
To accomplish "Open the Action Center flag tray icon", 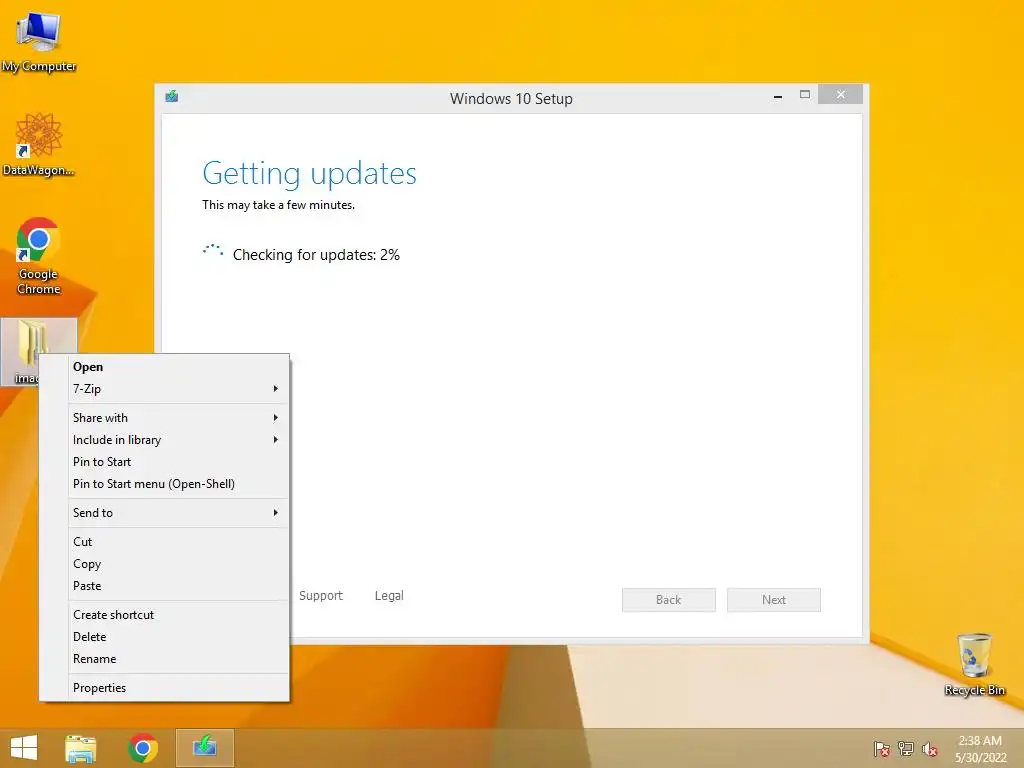I will [x=881, y=749].
